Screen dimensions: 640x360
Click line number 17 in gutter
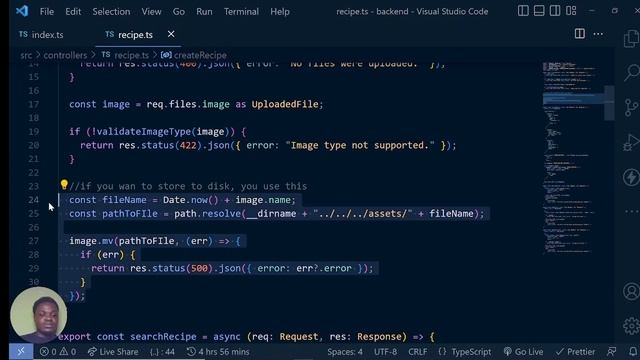pyautogui.click(x=33, y=104)
